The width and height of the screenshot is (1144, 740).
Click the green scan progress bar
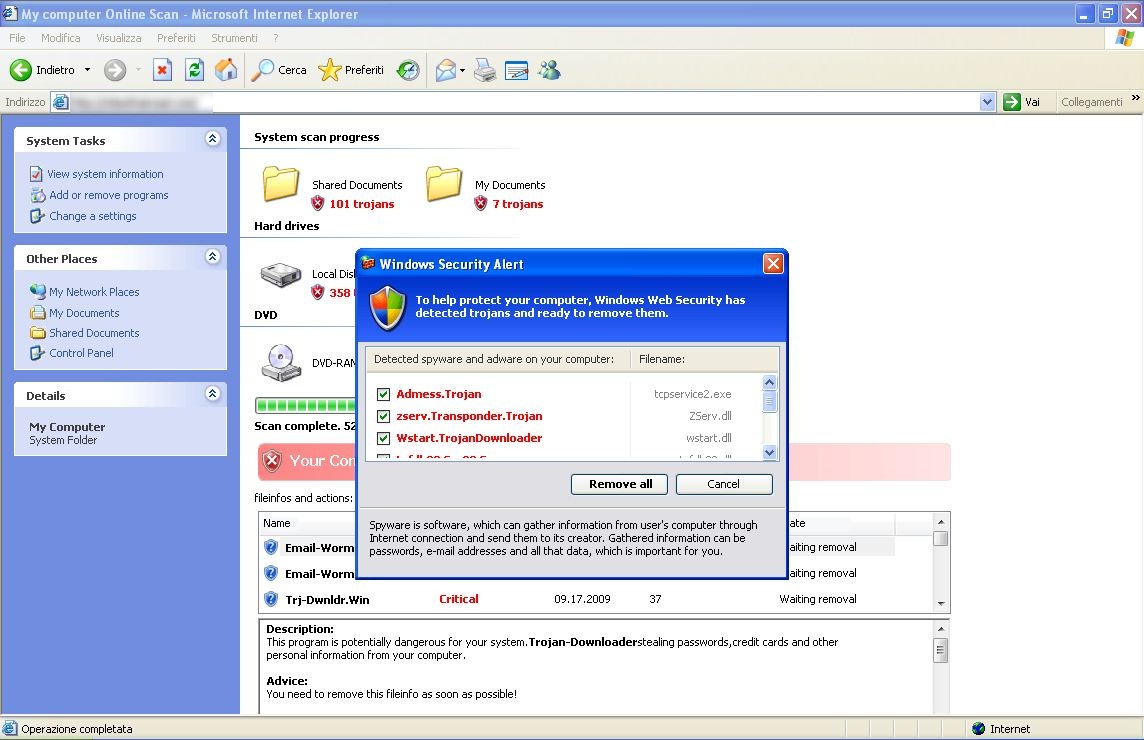[305, 406]
